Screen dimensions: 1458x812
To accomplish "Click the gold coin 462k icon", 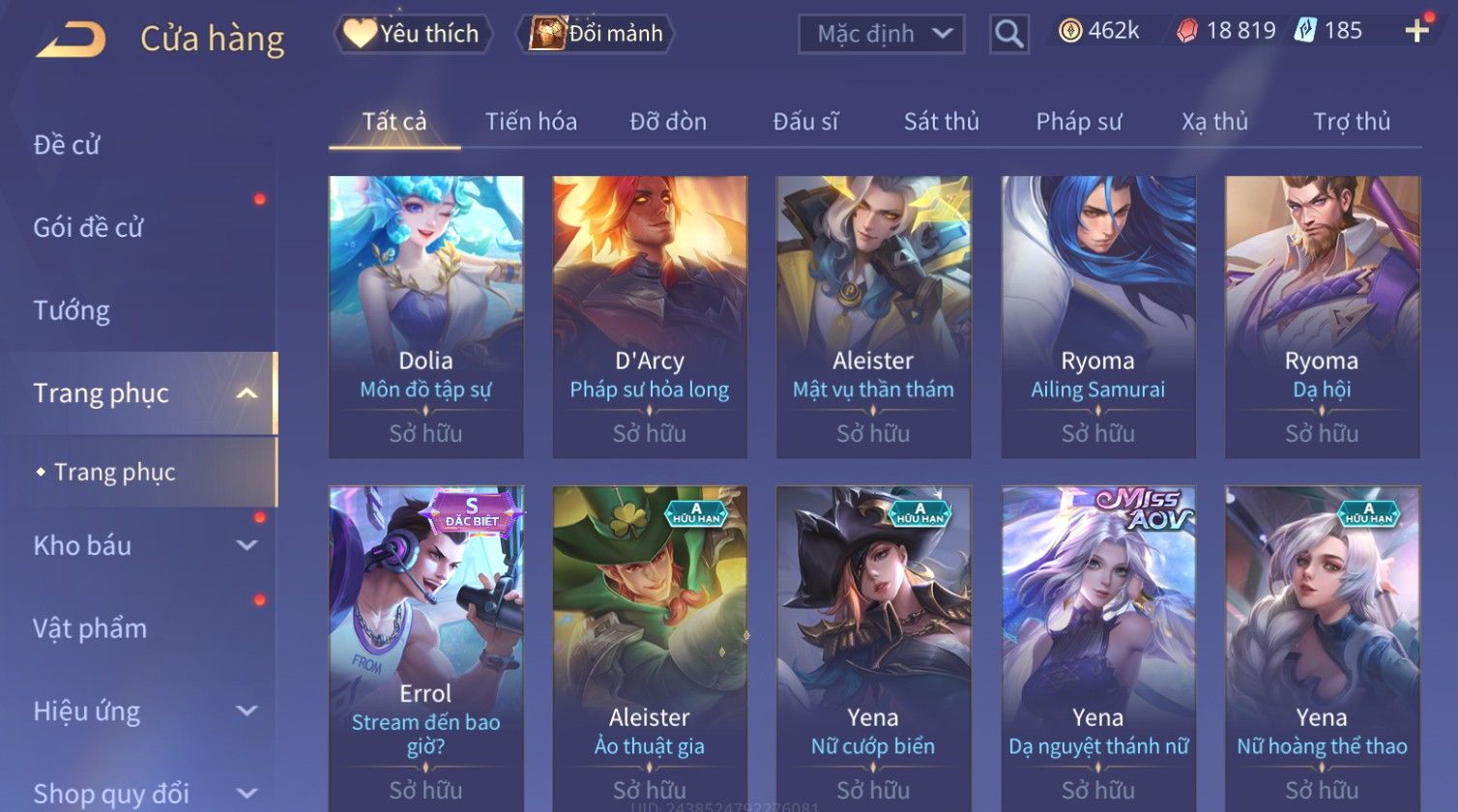I will pyautogui.click(x=1069, y=31).
